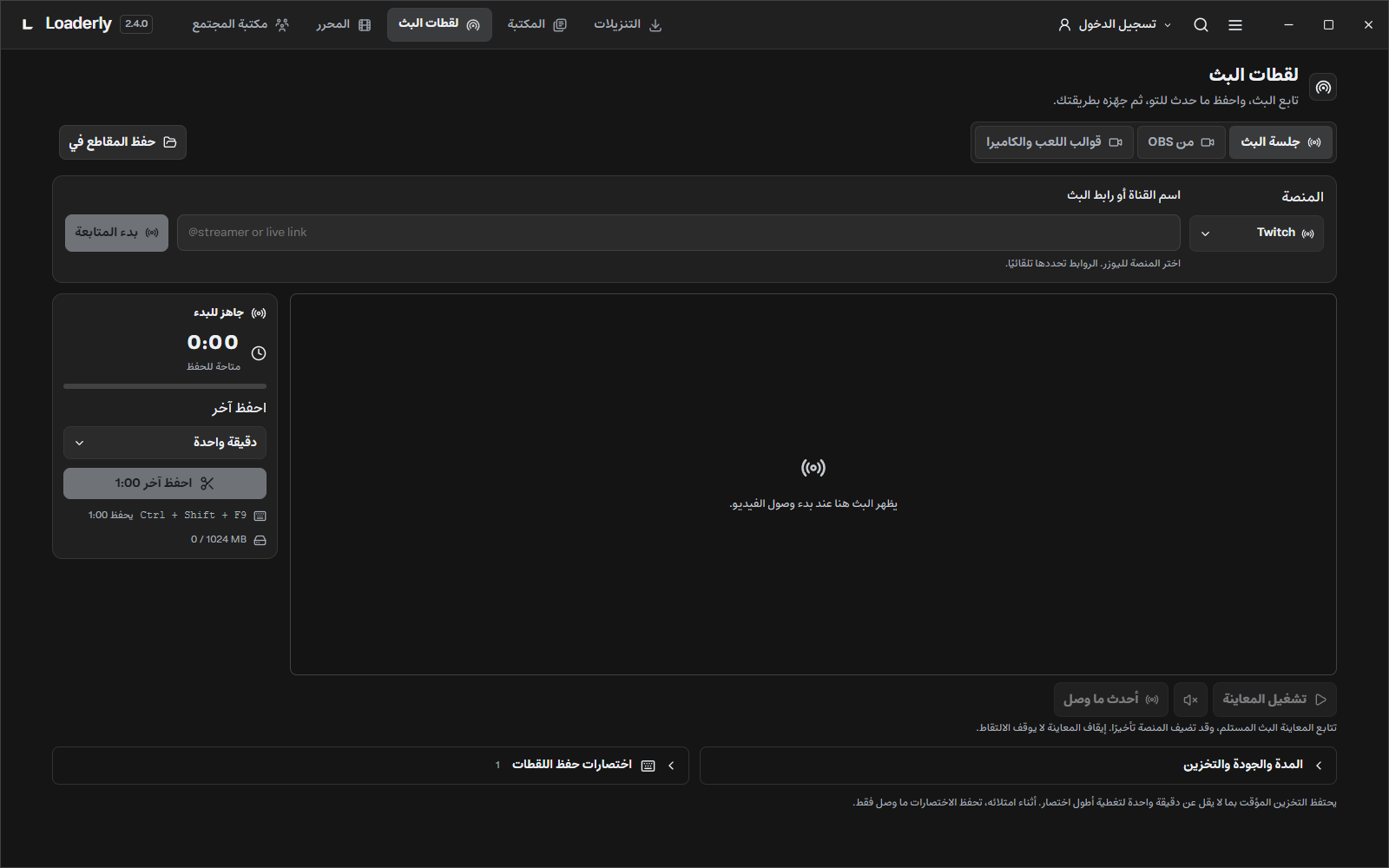The image size is (1389, 868).
Task: Click the احفظ آخر 1:00 clip button
Action: click(165, 483)
